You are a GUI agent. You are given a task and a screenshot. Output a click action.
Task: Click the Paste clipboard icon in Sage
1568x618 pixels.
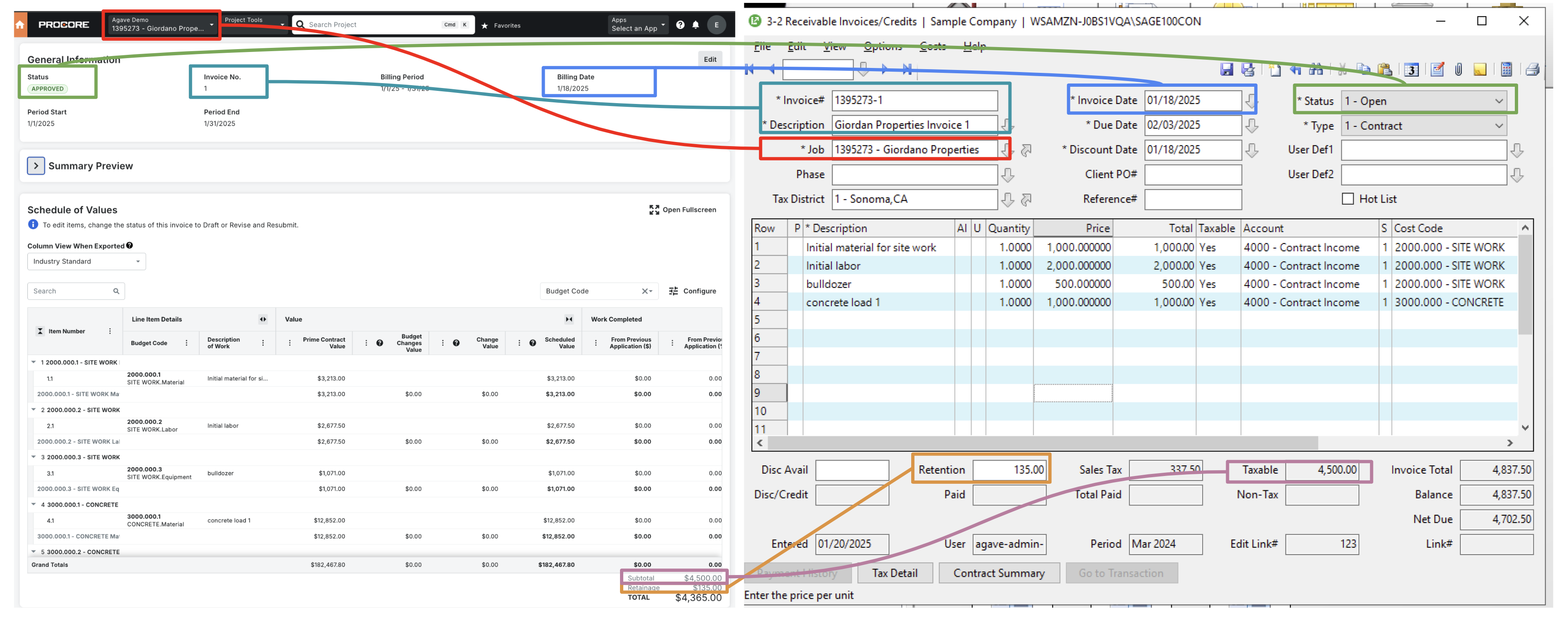coord(1385,70)
